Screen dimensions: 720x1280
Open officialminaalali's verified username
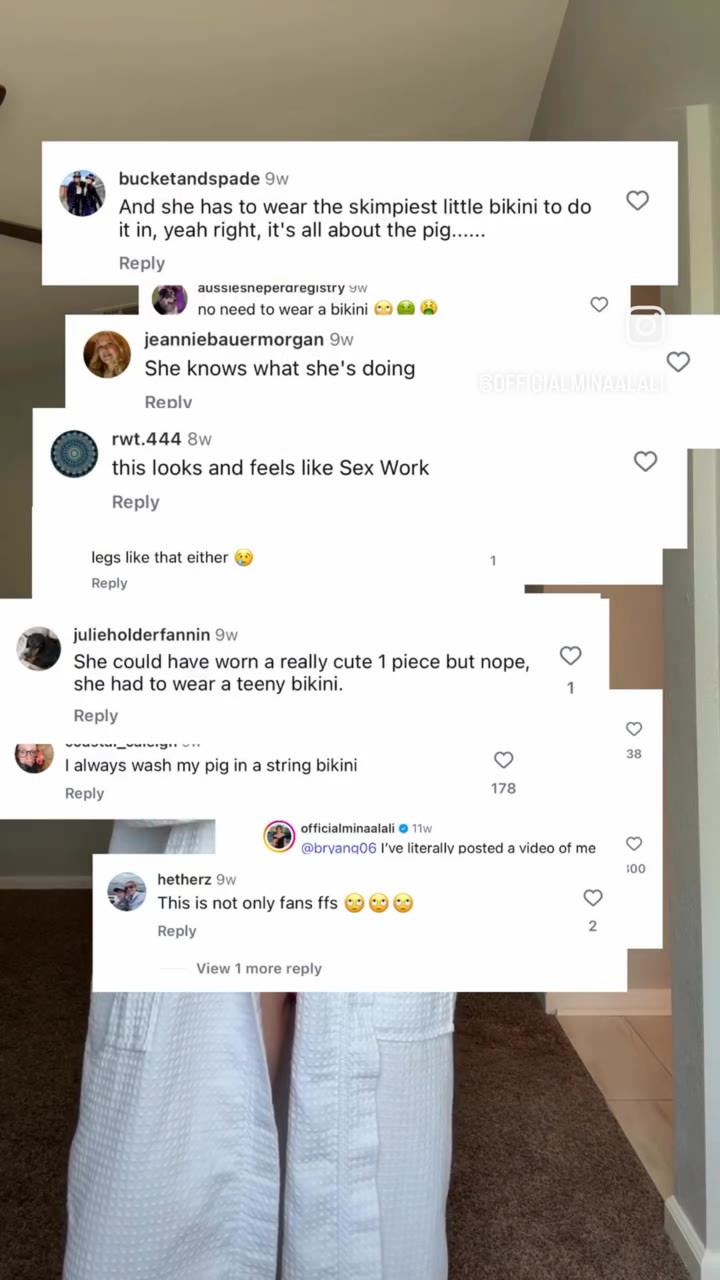(348, 829)
